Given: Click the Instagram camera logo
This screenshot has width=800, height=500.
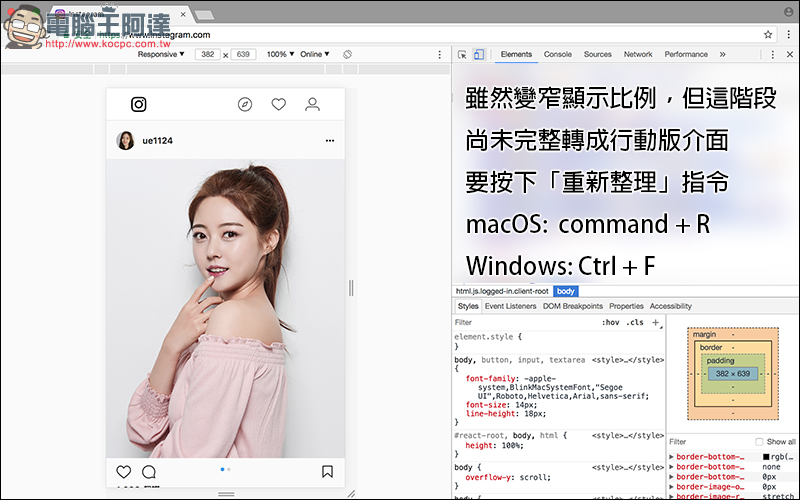Looking at the screenshot, I should 139,104.
